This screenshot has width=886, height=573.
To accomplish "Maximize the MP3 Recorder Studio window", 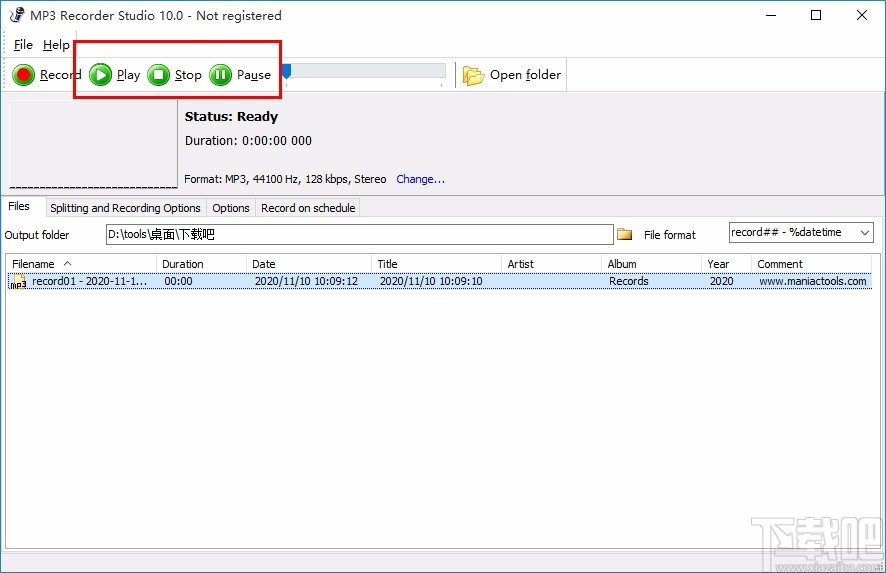I will click(816, 15).
